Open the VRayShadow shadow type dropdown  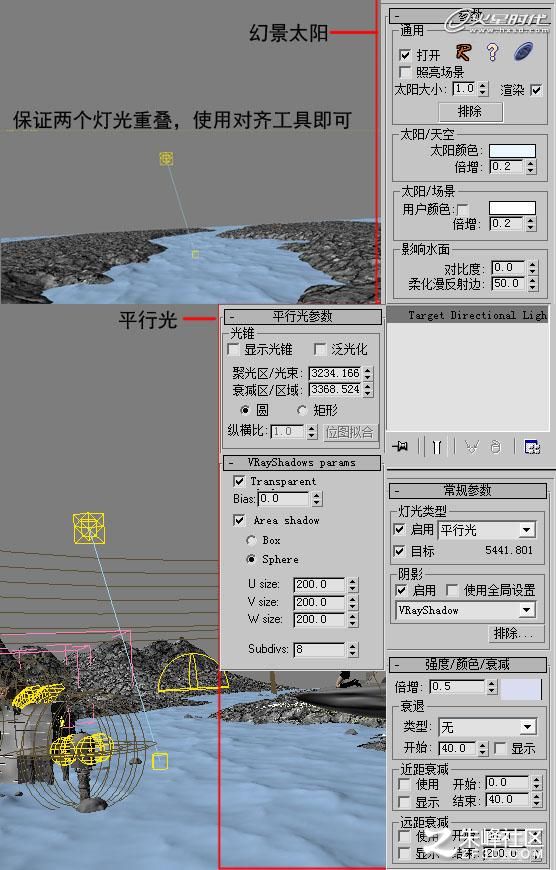tap(466, 610)
